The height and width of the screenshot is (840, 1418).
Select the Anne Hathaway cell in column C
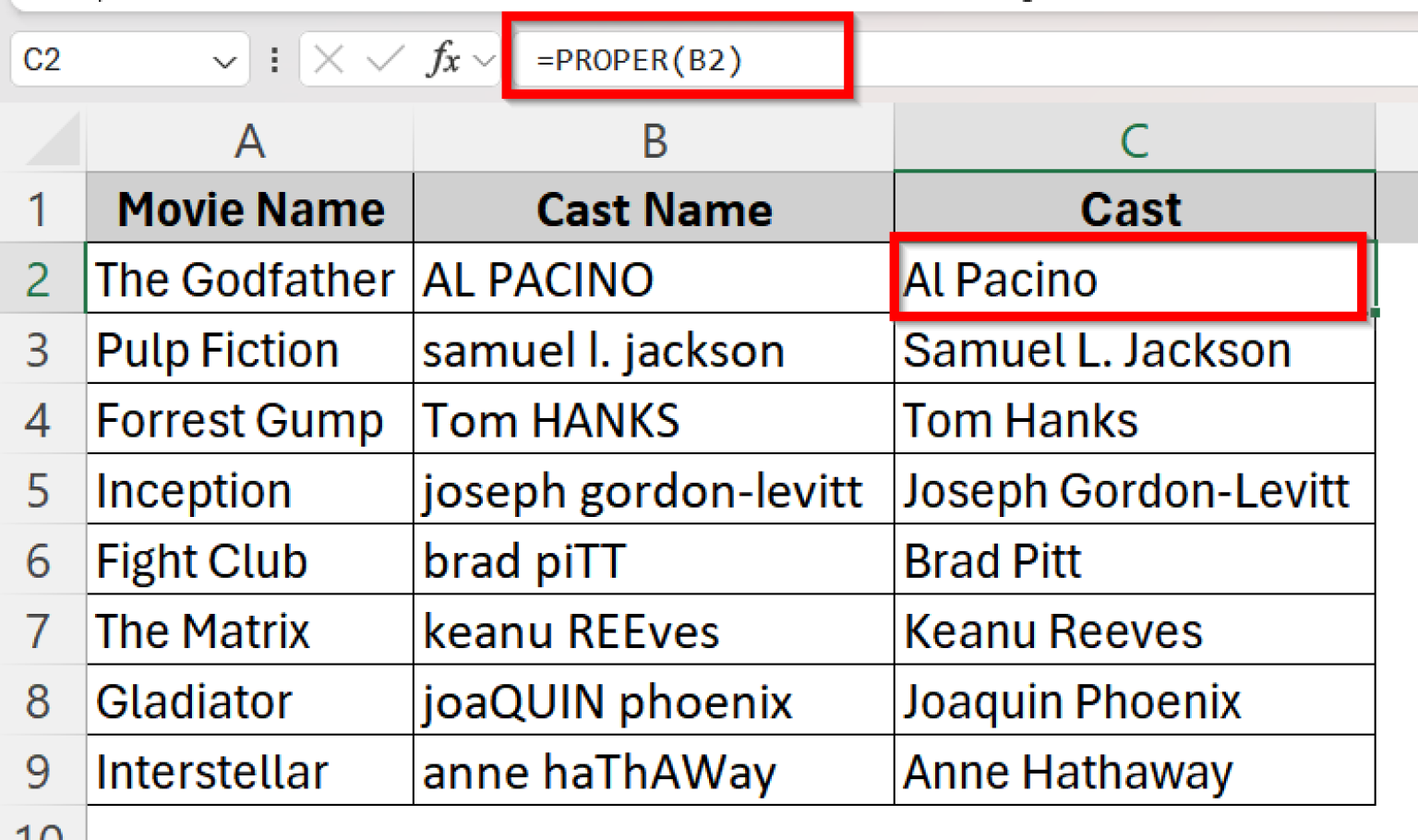pyautogui.click(x=1133, y=772)
